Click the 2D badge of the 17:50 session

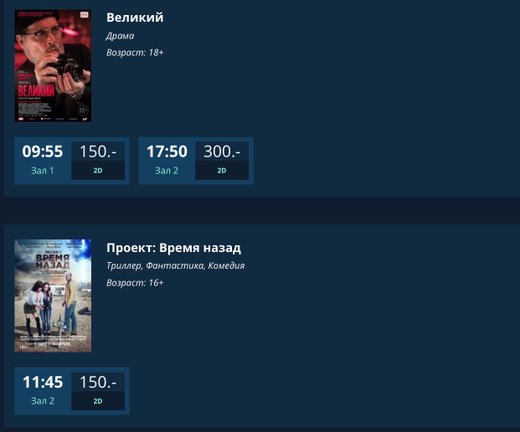[x=222, y=171]
